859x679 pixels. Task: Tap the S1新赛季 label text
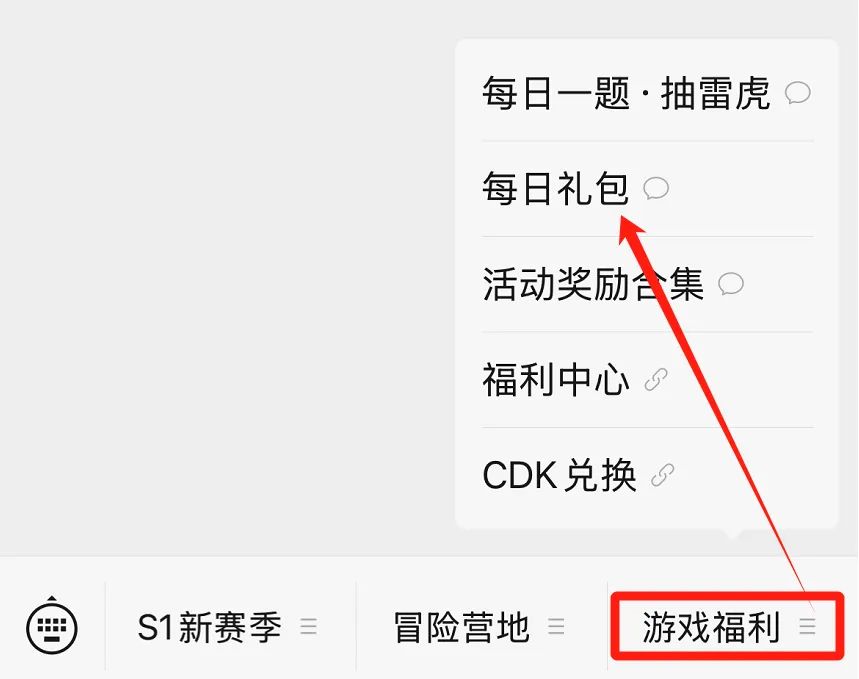(x=209, y=627)
